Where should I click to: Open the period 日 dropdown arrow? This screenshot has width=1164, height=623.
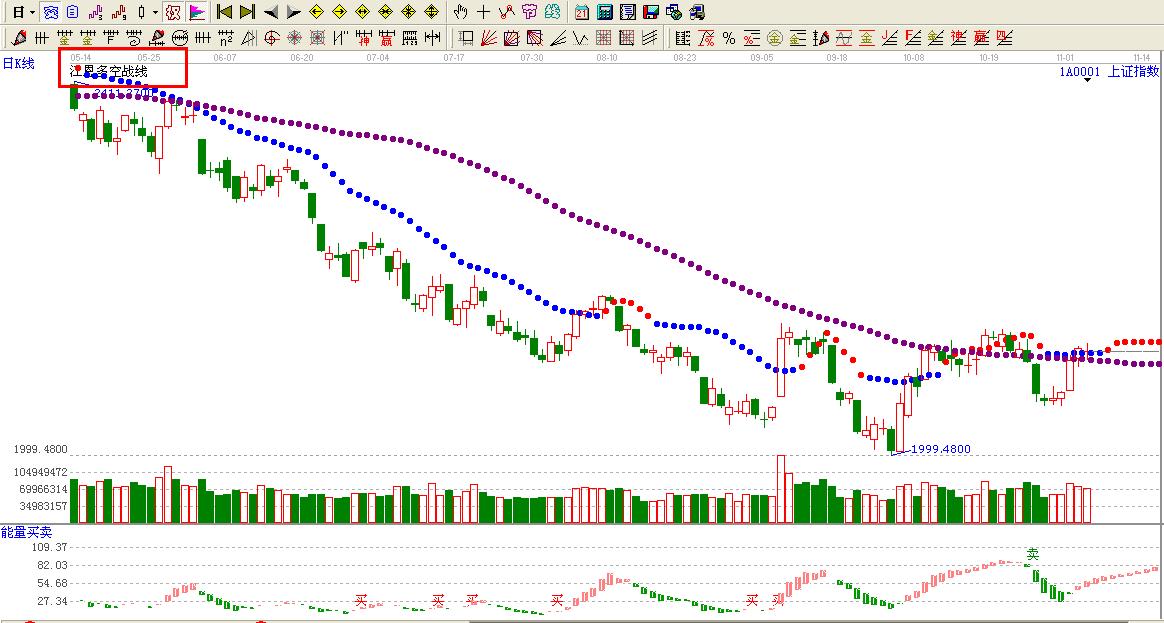pyautogui.click(x=32, y=13)
